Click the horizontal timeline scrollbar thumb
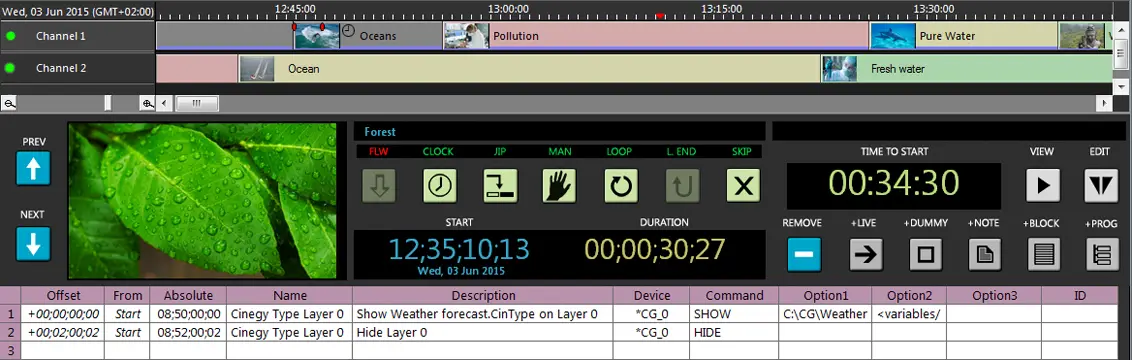1132x360 pixels. 197,104
